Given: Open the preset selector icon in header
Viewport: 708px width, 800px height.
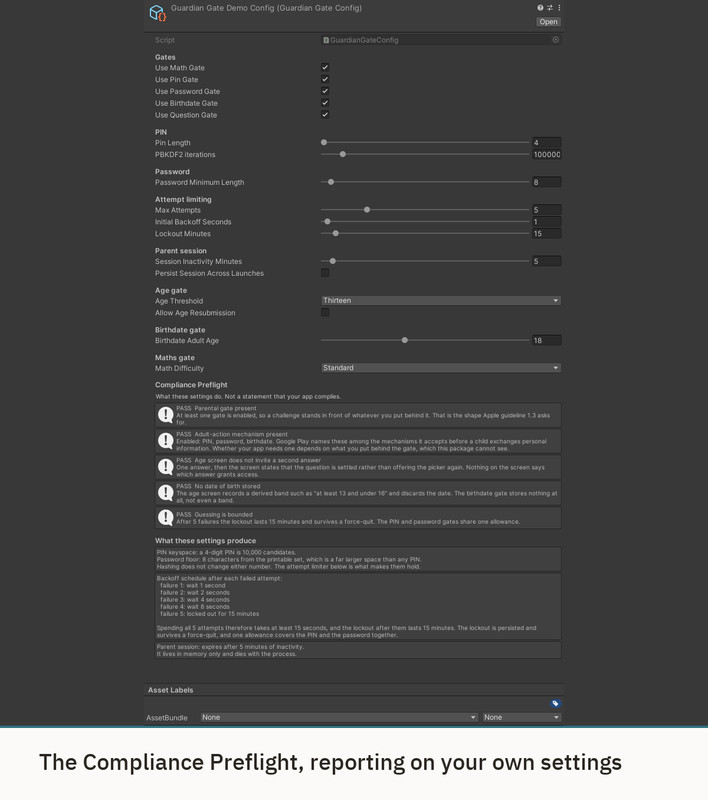Looking at the screenshot, I should pos(550,8).
